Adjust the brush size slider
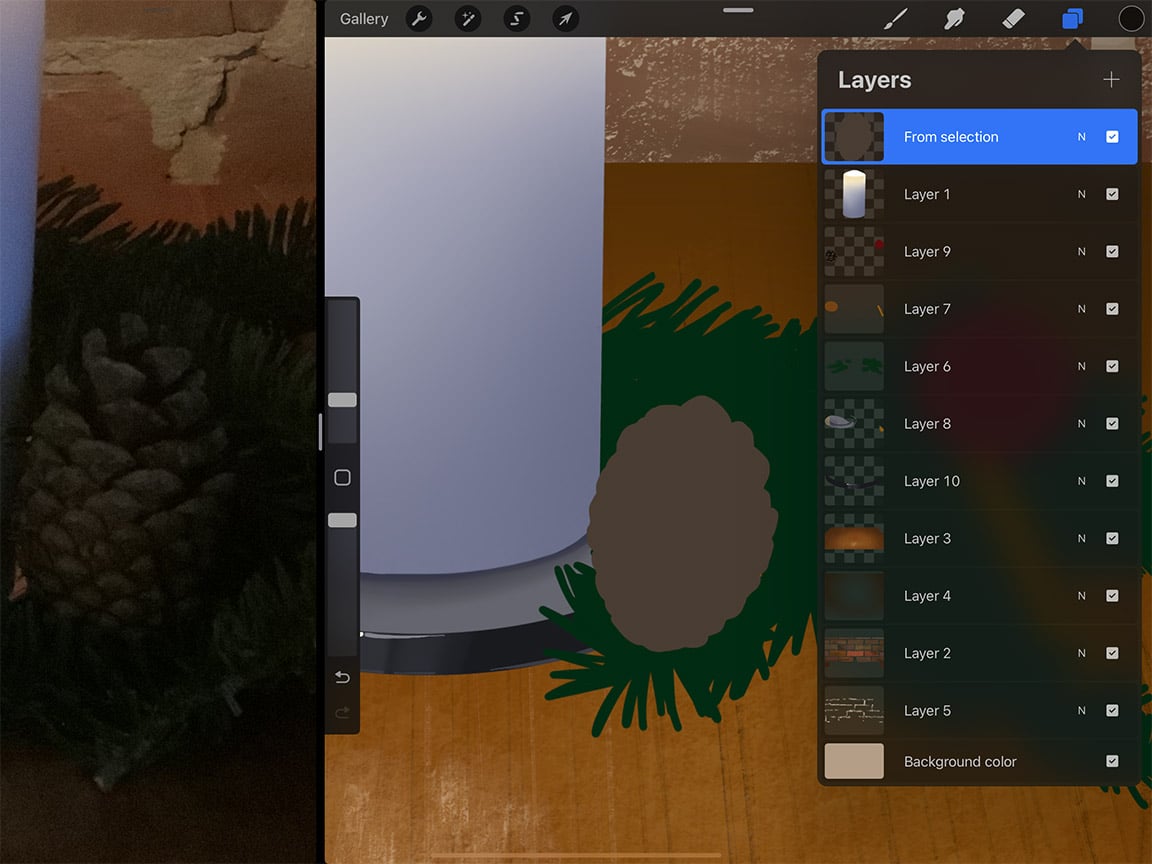 (x=342, y=399)
